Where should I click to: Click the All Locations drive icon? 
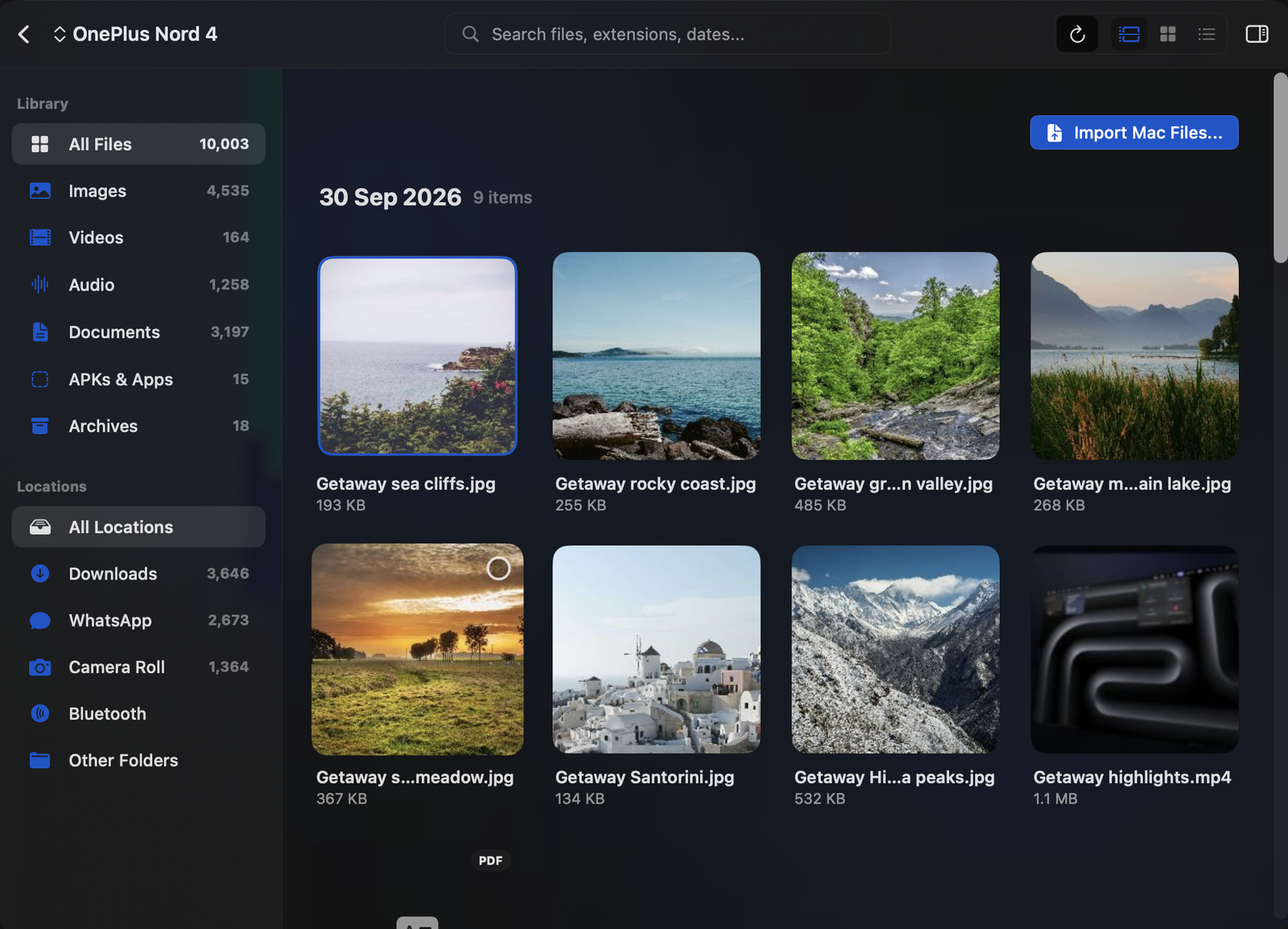coord(39,527)
